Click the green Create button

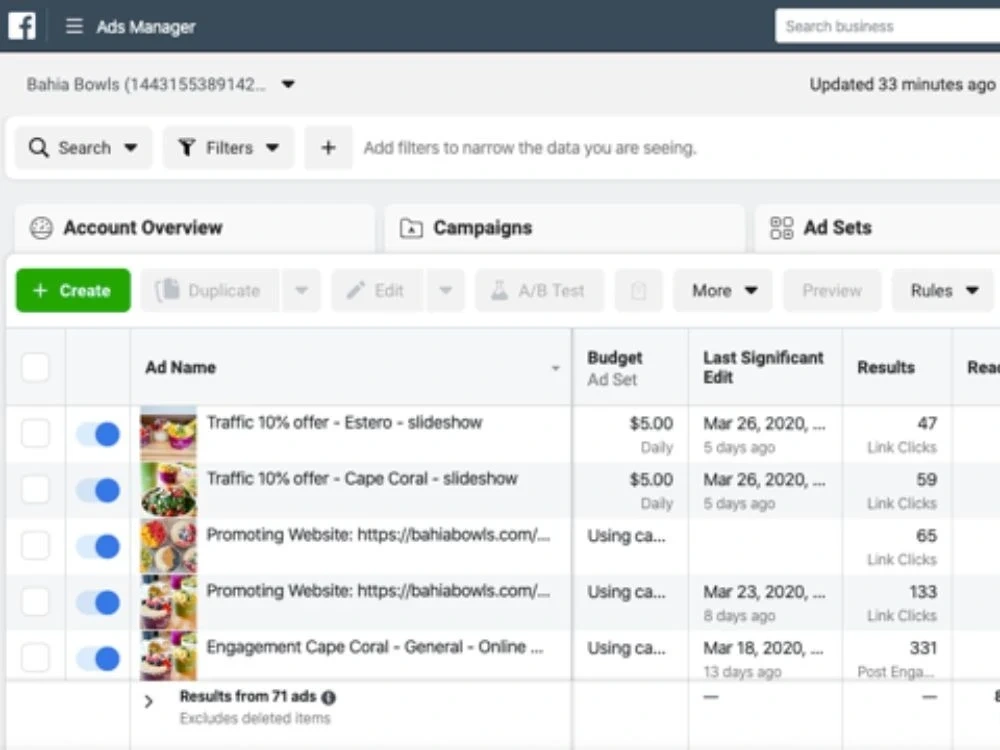[73, 291]
